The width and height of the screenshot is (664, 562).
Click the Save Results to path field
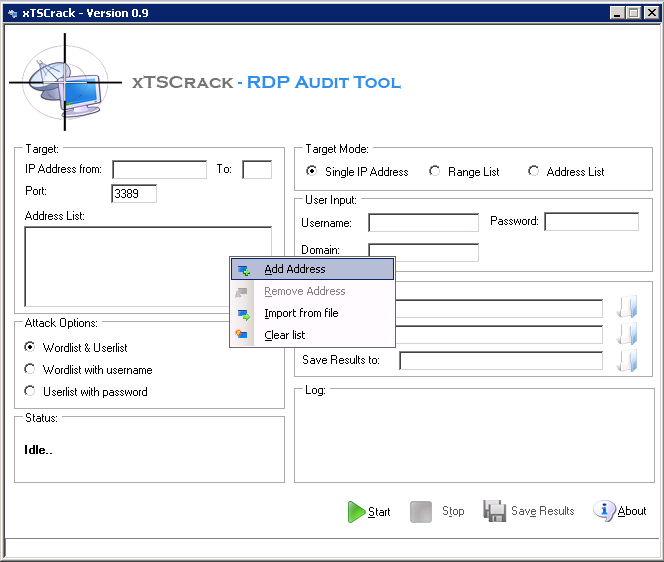(x=501, y=361)
